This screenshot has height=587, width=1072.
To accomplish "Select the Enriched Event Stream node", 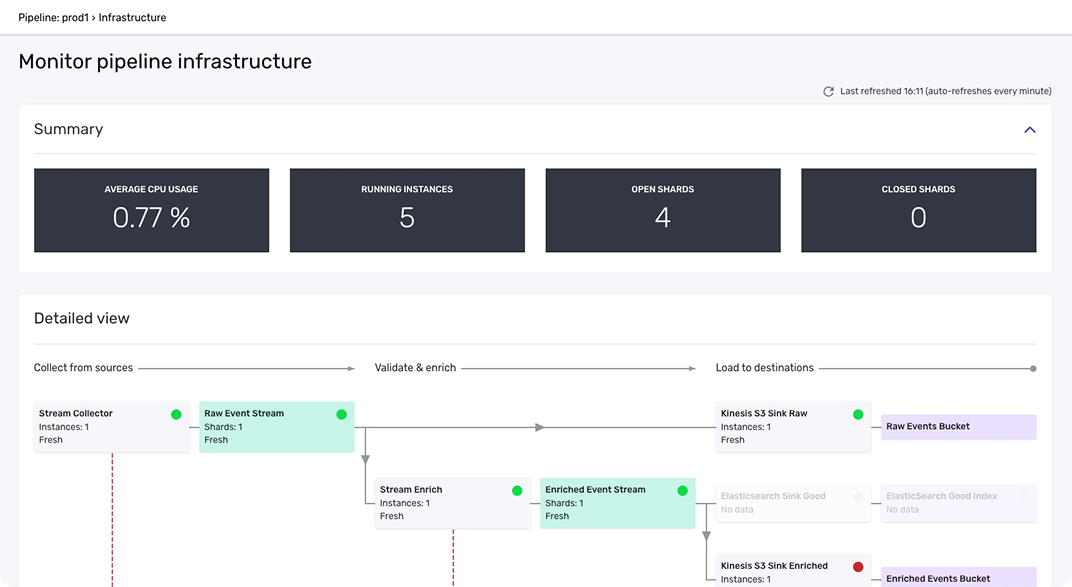I will tap(617, 503).
